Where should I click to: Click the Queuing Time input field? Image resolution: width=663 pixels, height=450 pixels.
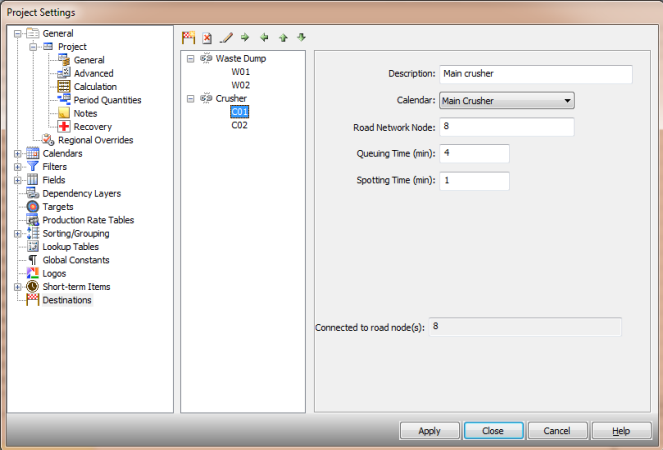coord(474,154)
